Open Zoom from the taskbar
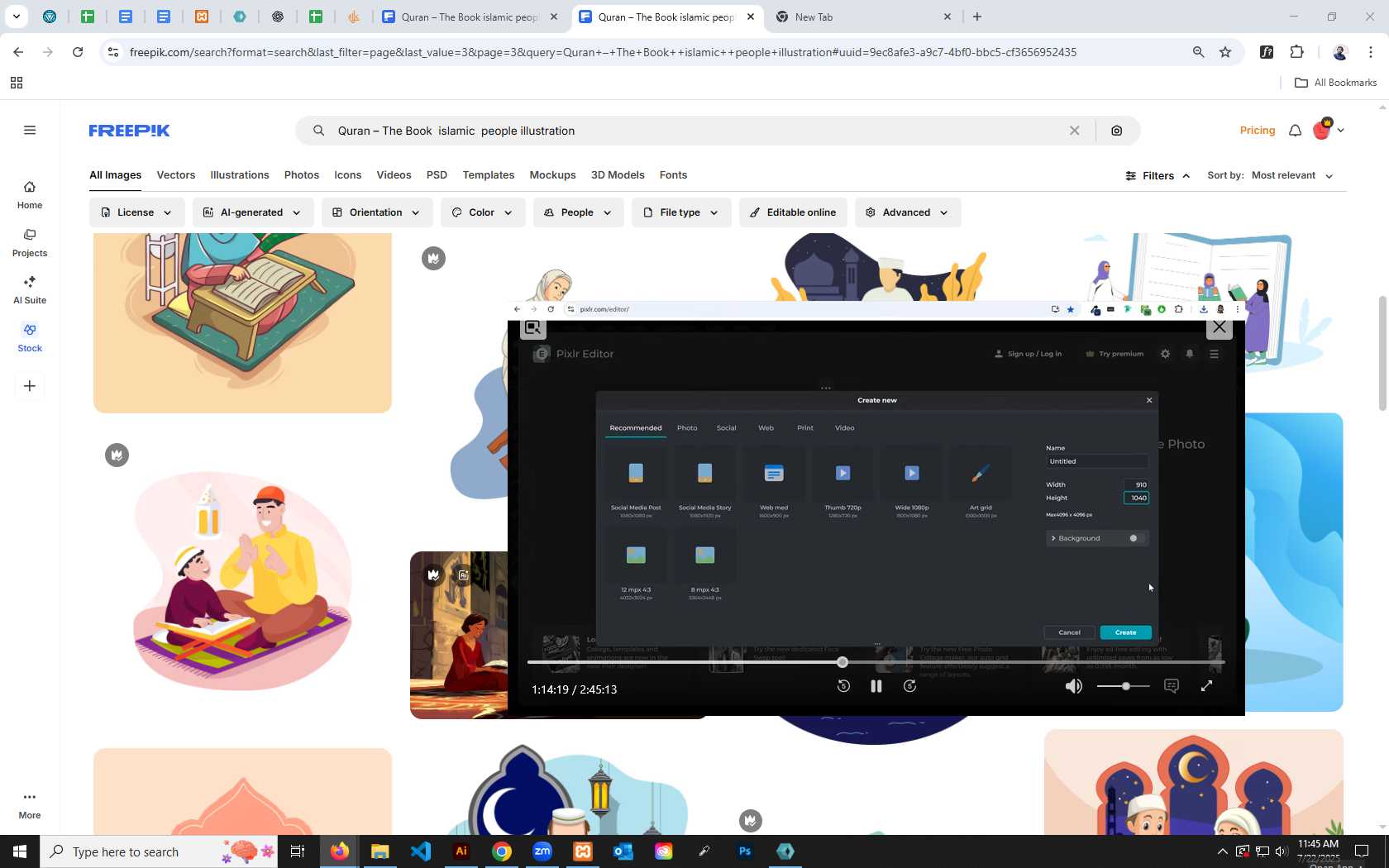This screenshot has height=868, width=1389. point(542,851)
